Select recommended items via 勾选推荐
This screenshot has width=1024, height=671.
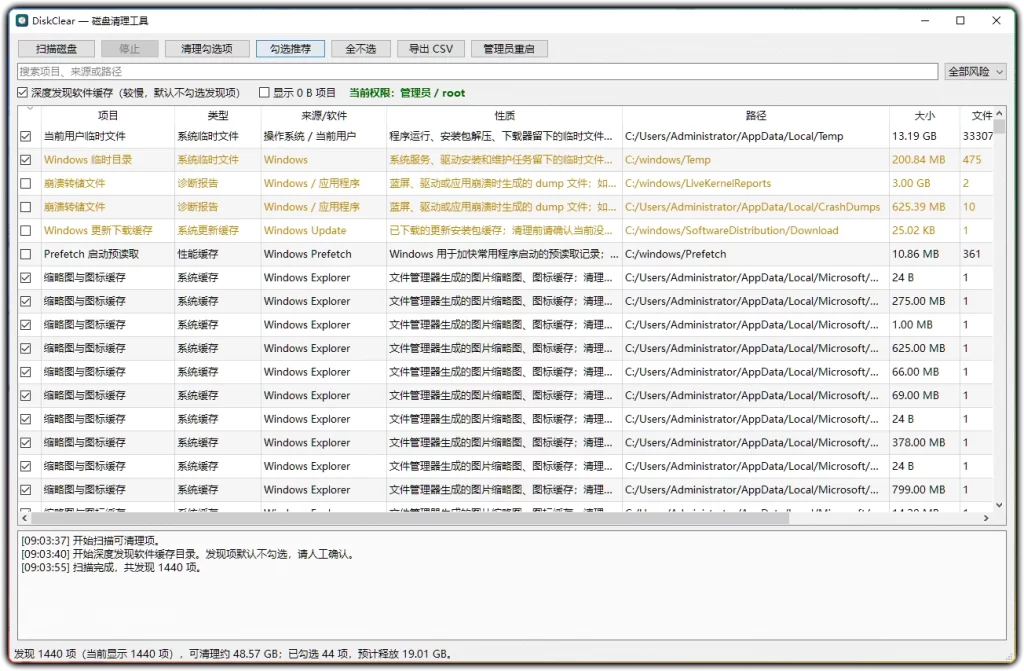tap(291, 49)
